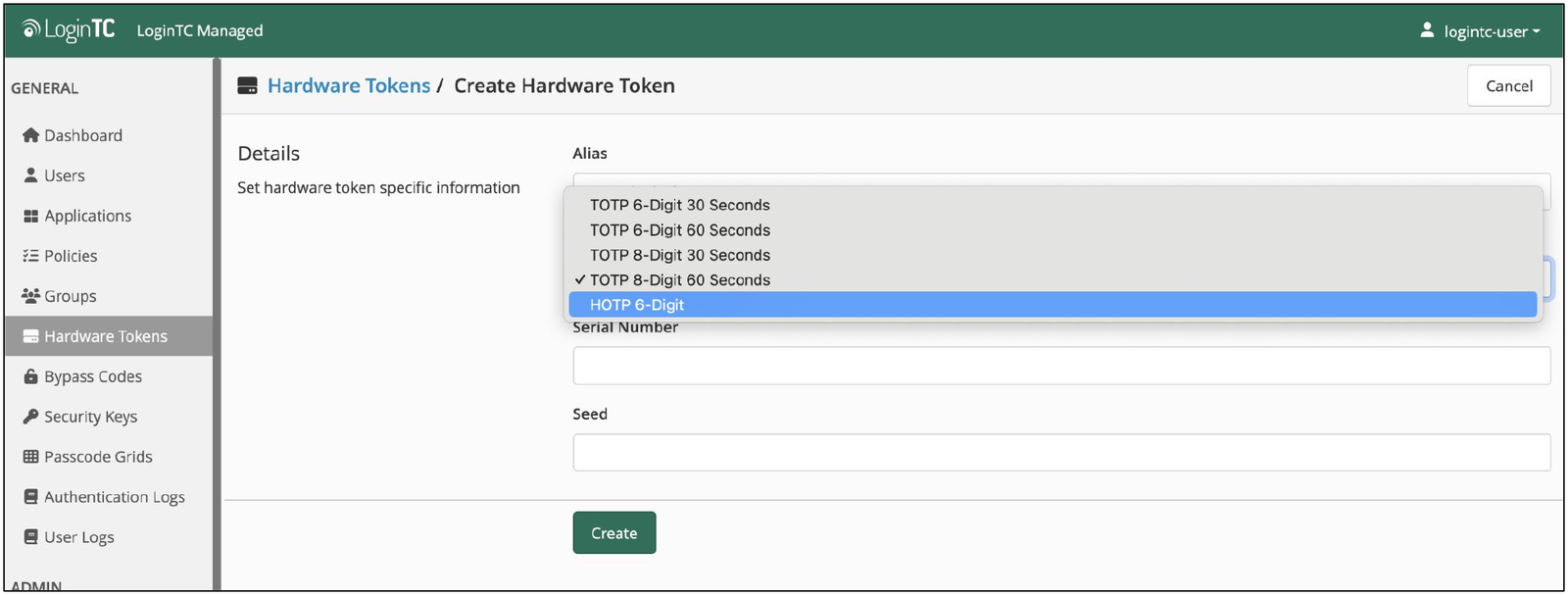Image resolution: width=1568 pixels, height=595 pixels.
Task: Open Passcode Grids page
Action: (108, 457)
